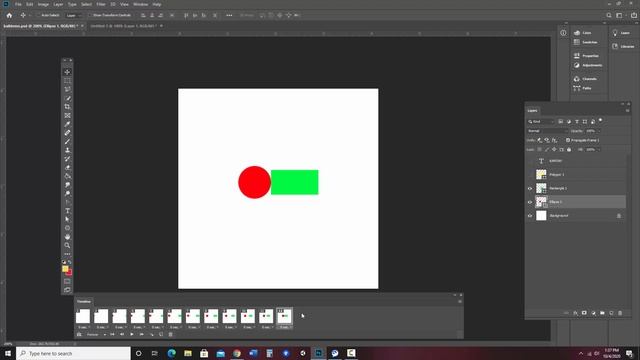Select the Eraser tool

pyautogui.click(x=67, y=167)
